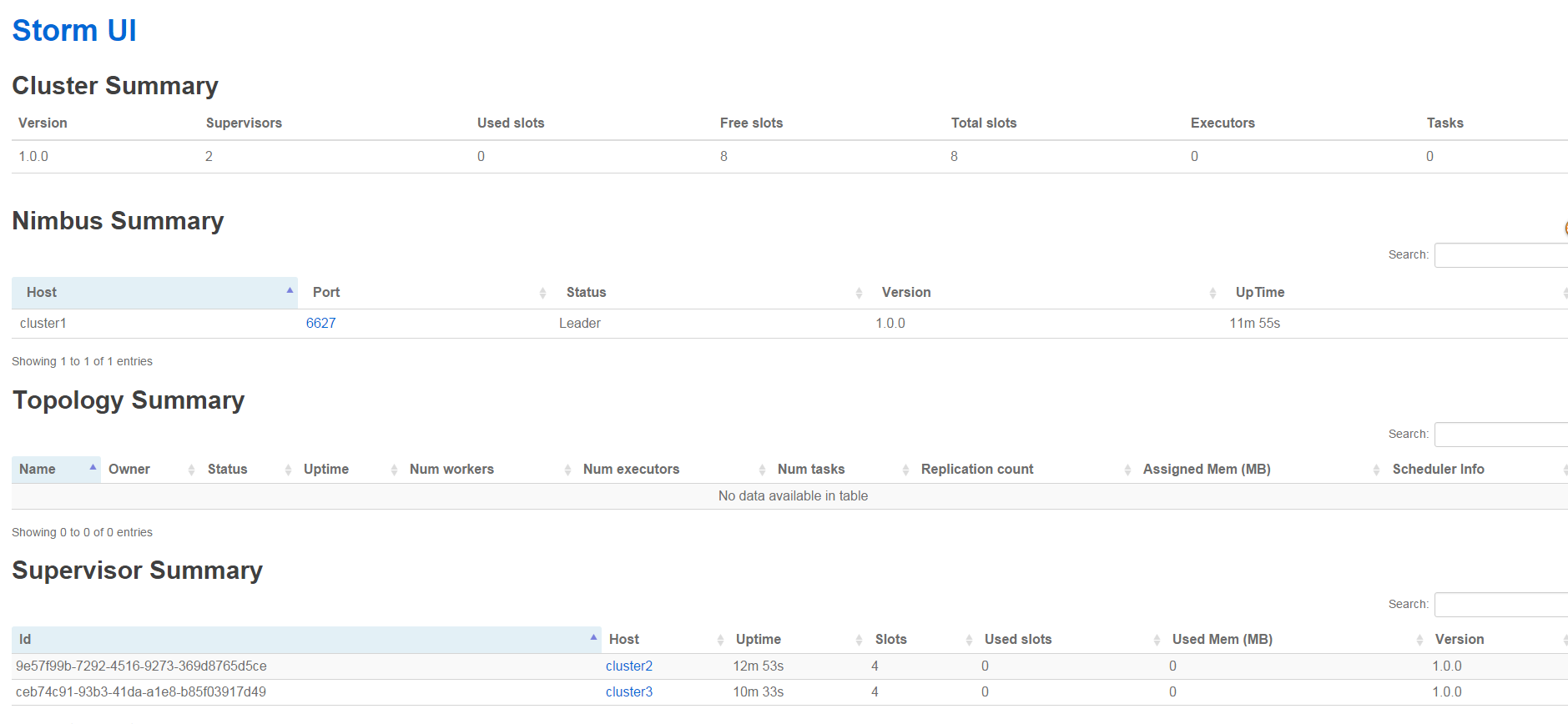Sort Supervisor table by Host column
This screenshot has width=1568, height=724.
click(x=665, y=640)
